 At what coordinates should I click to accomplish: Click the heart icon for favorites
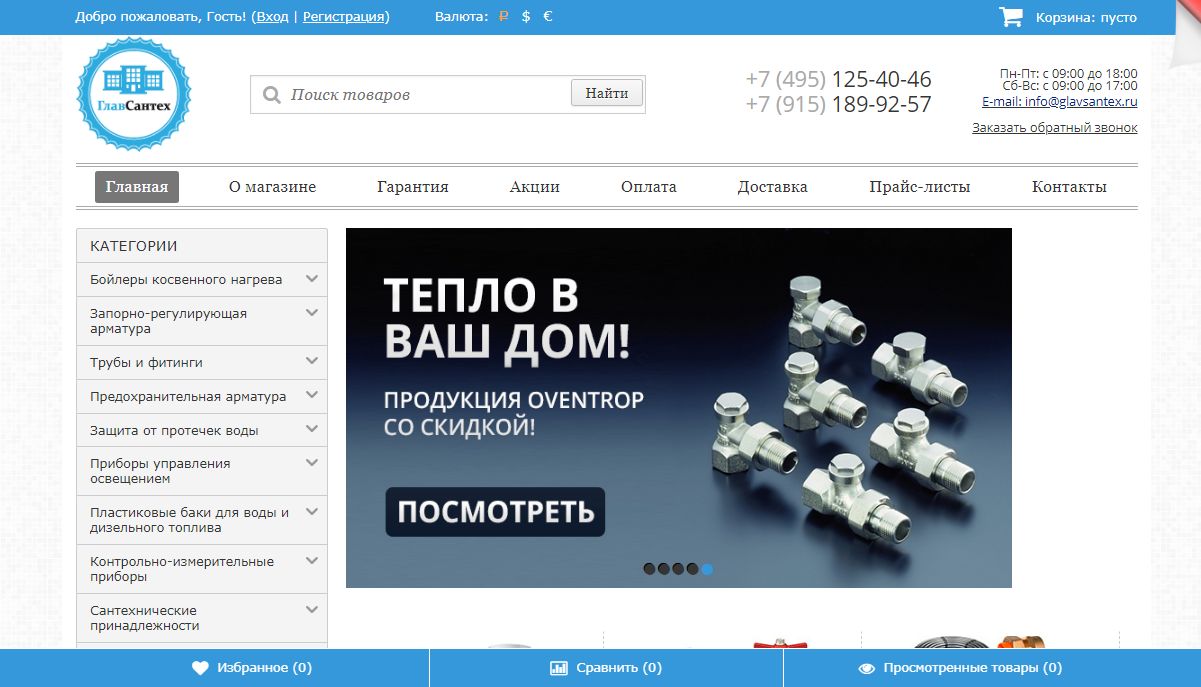coord(200,668)
